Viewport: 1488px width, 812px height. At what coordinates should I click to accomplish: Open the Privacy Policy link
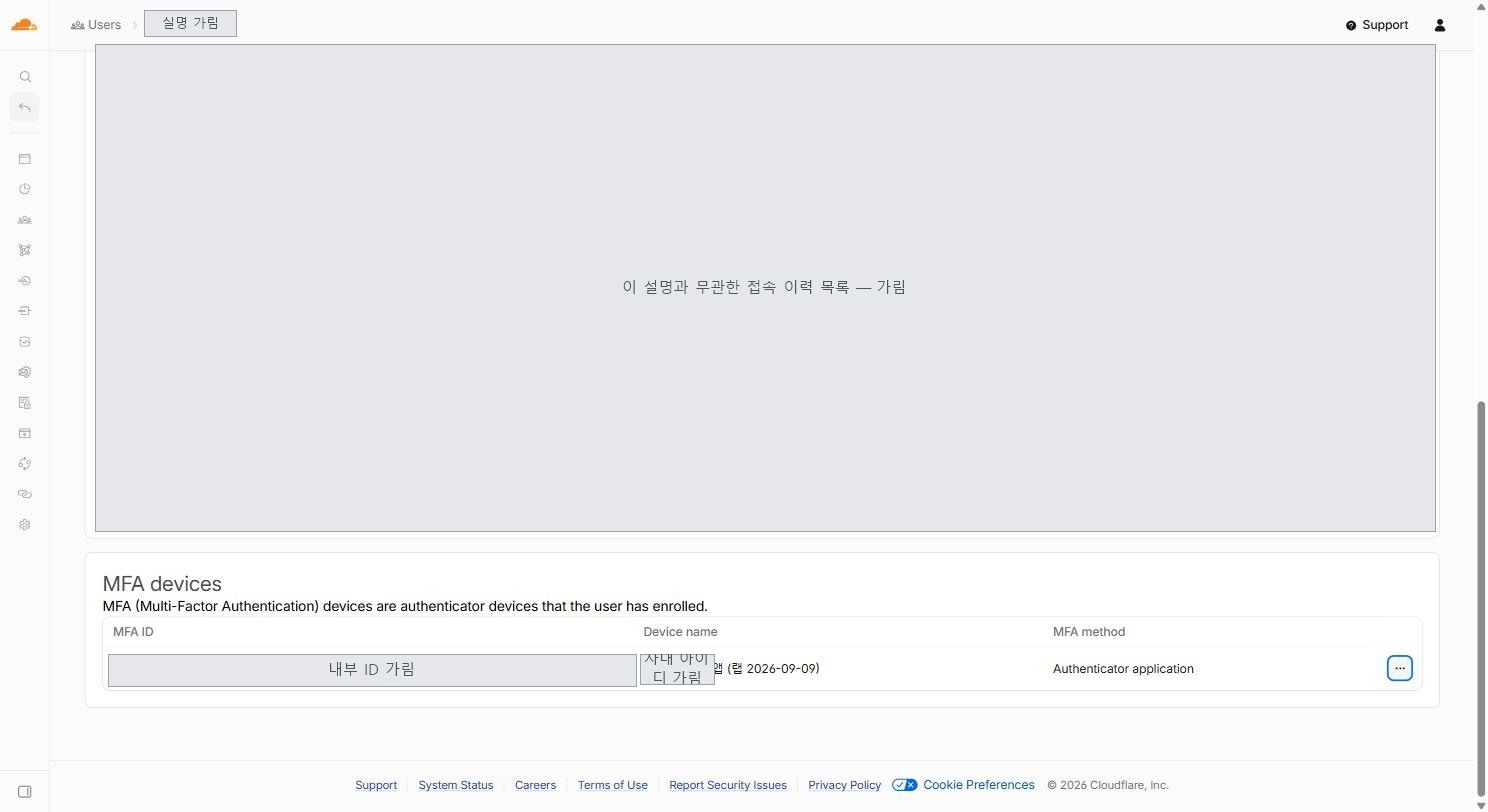point(844,785)
